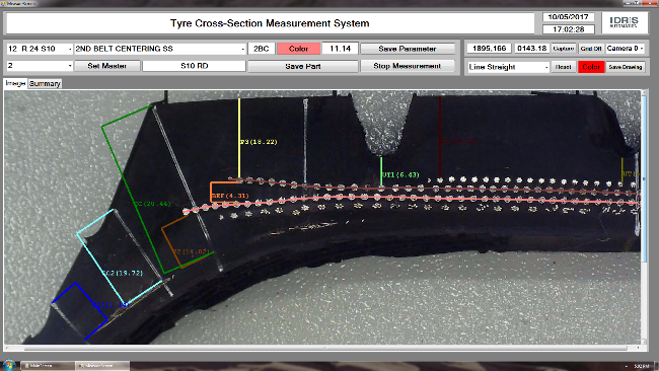Select the second taskbar window button
659x371 pixels.
103,366
